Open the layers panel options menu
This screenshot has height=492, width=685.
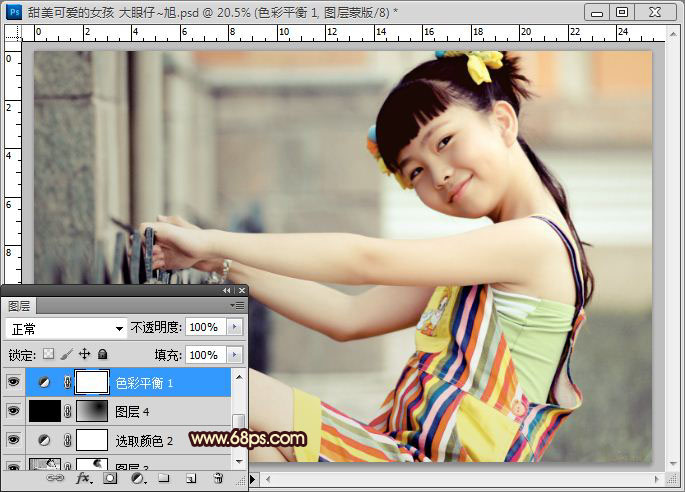[x=237, y=305]
